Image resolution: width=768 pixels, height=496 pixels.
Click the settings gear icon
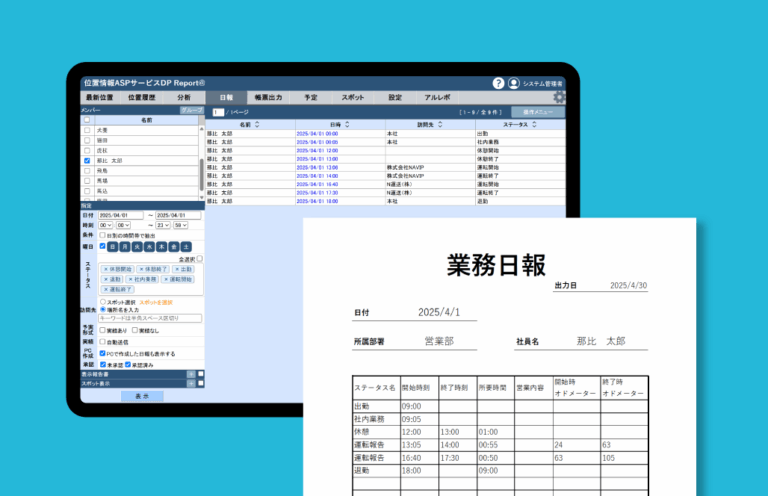click(559, 98)
